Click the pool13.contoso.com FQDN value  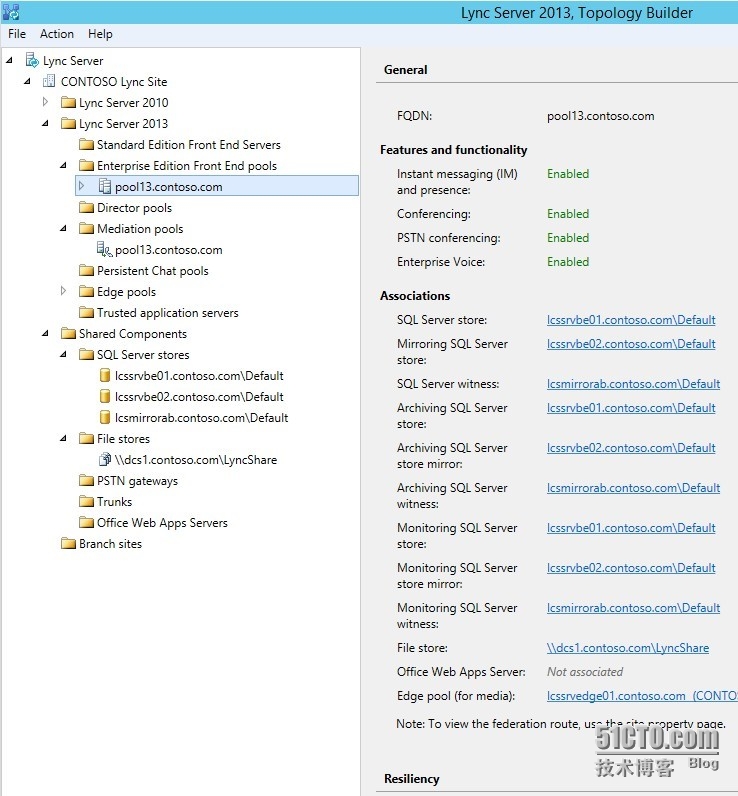click(x=600, y=116)
